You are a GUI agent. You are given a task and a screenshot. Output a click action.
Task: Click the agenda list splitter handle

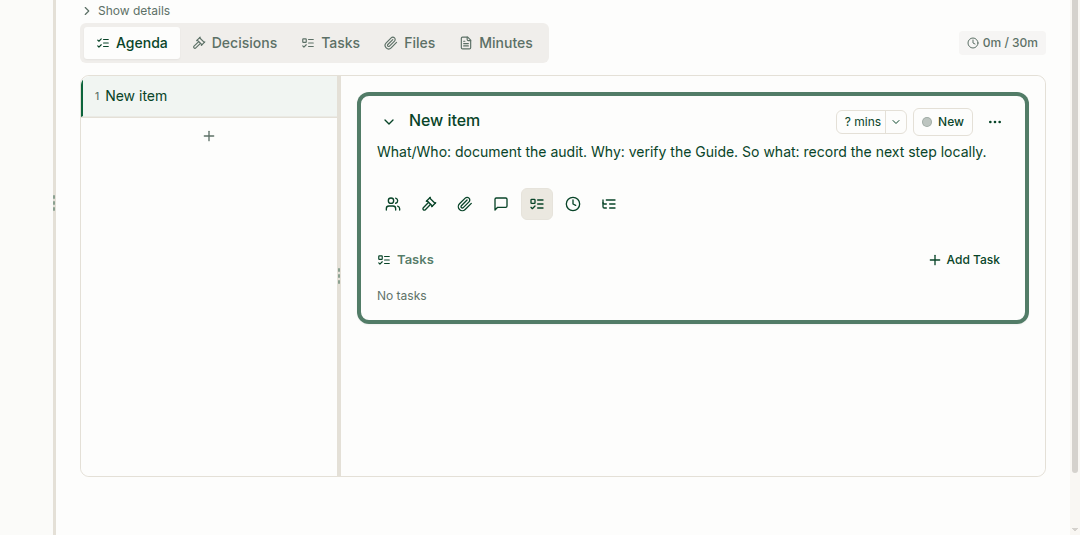339,276
